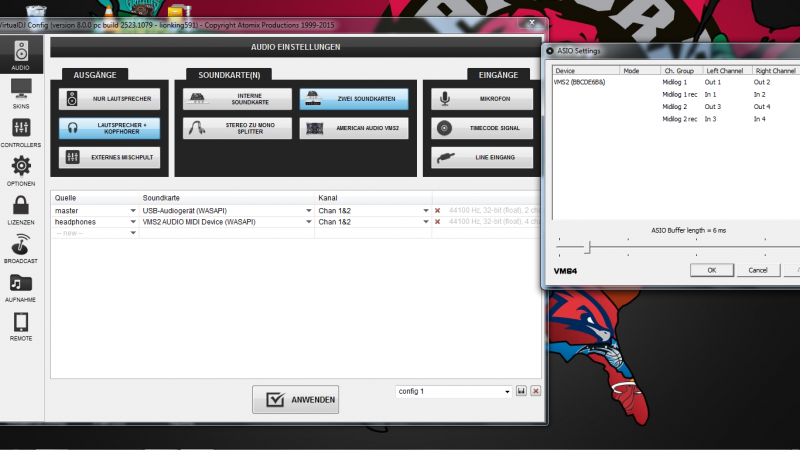Image resolution: width=800 pixels, height=450 pixels.
Task: Save config with floppy disk icon
Action: [x=521, y=391]
